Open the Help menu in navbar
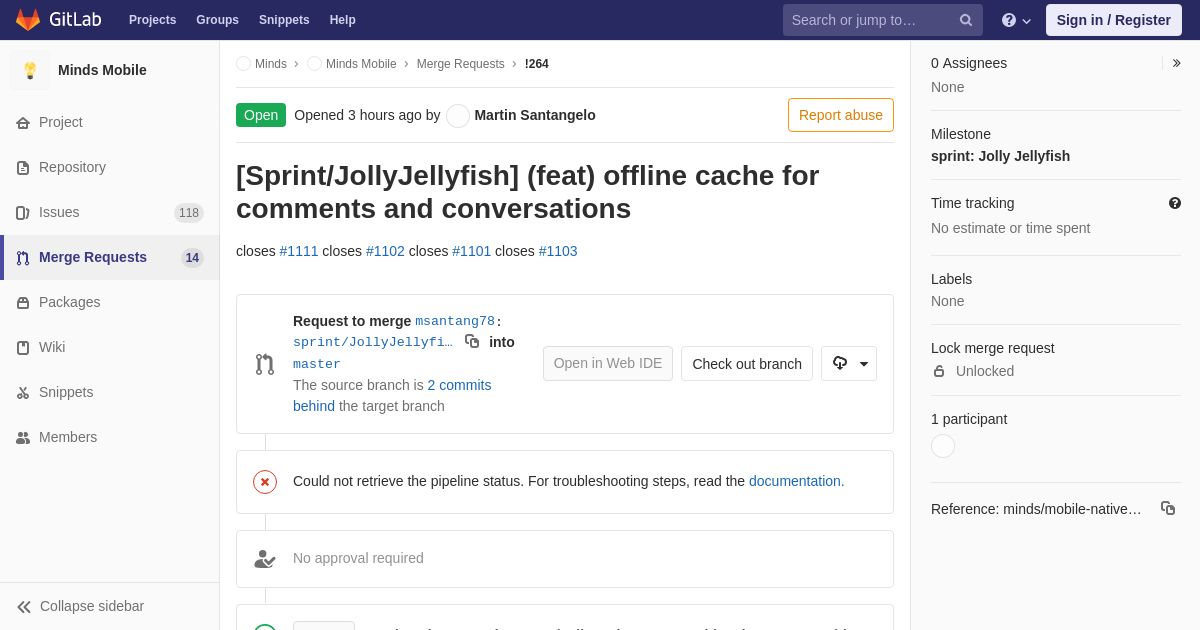 click(x=343, y=20)
